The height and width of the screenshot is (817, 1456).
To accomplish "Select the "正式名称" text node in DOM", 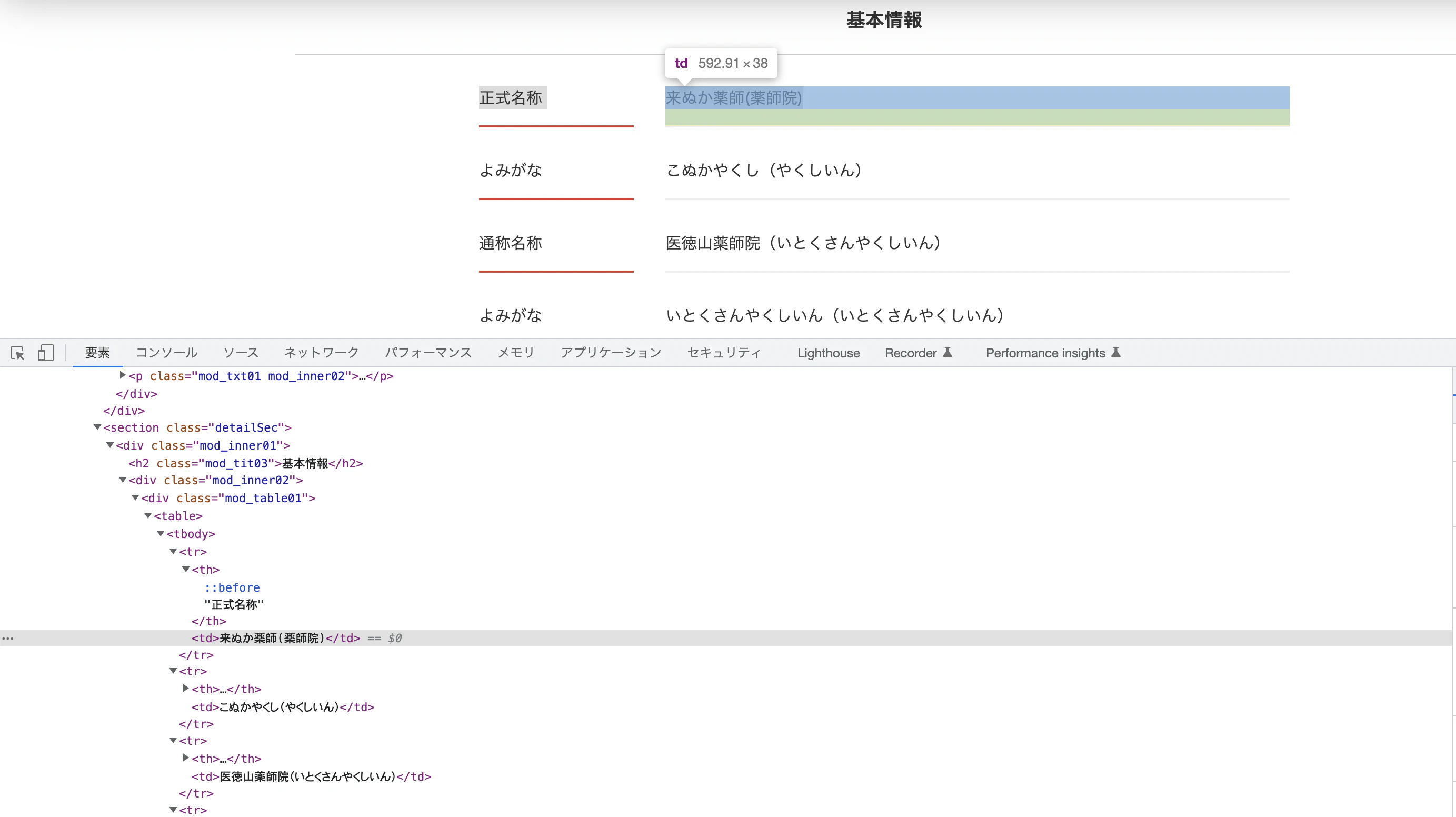I will tap(234, 604).
